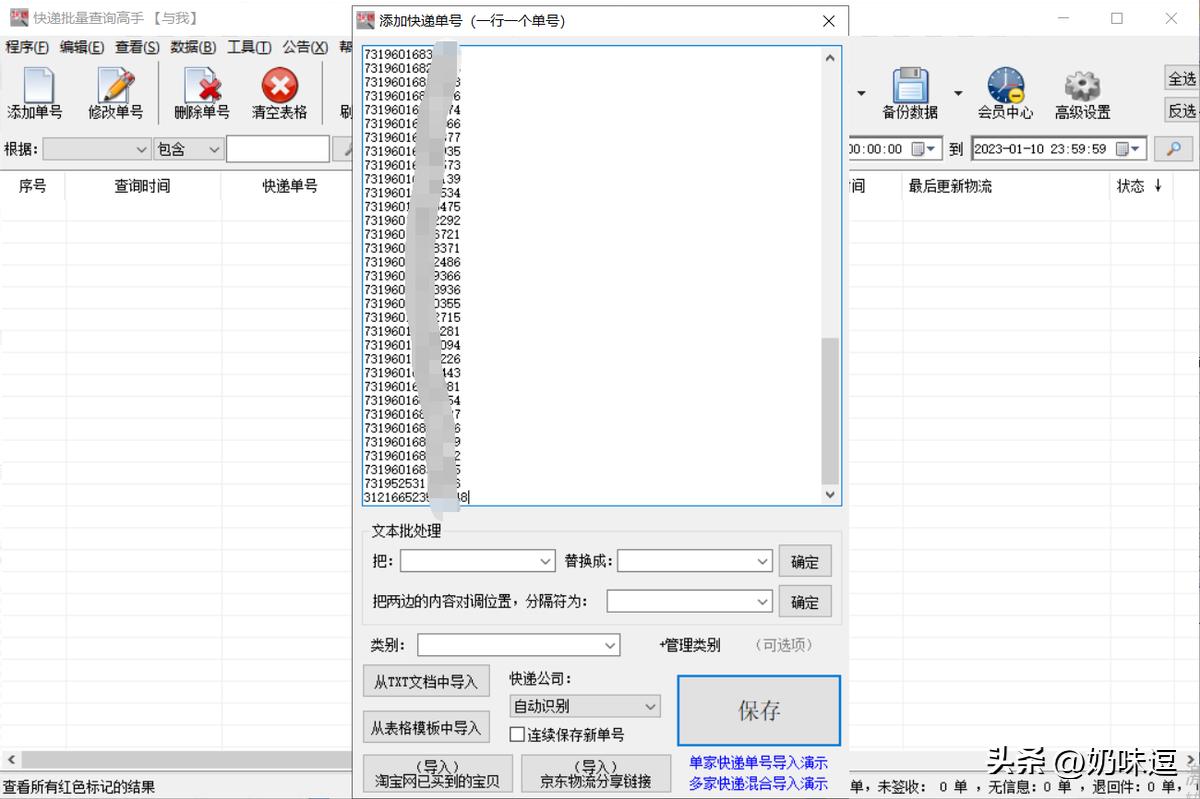Open the 查看(S) menu
Screen dimensions: 1200x799
click(137, 47)
